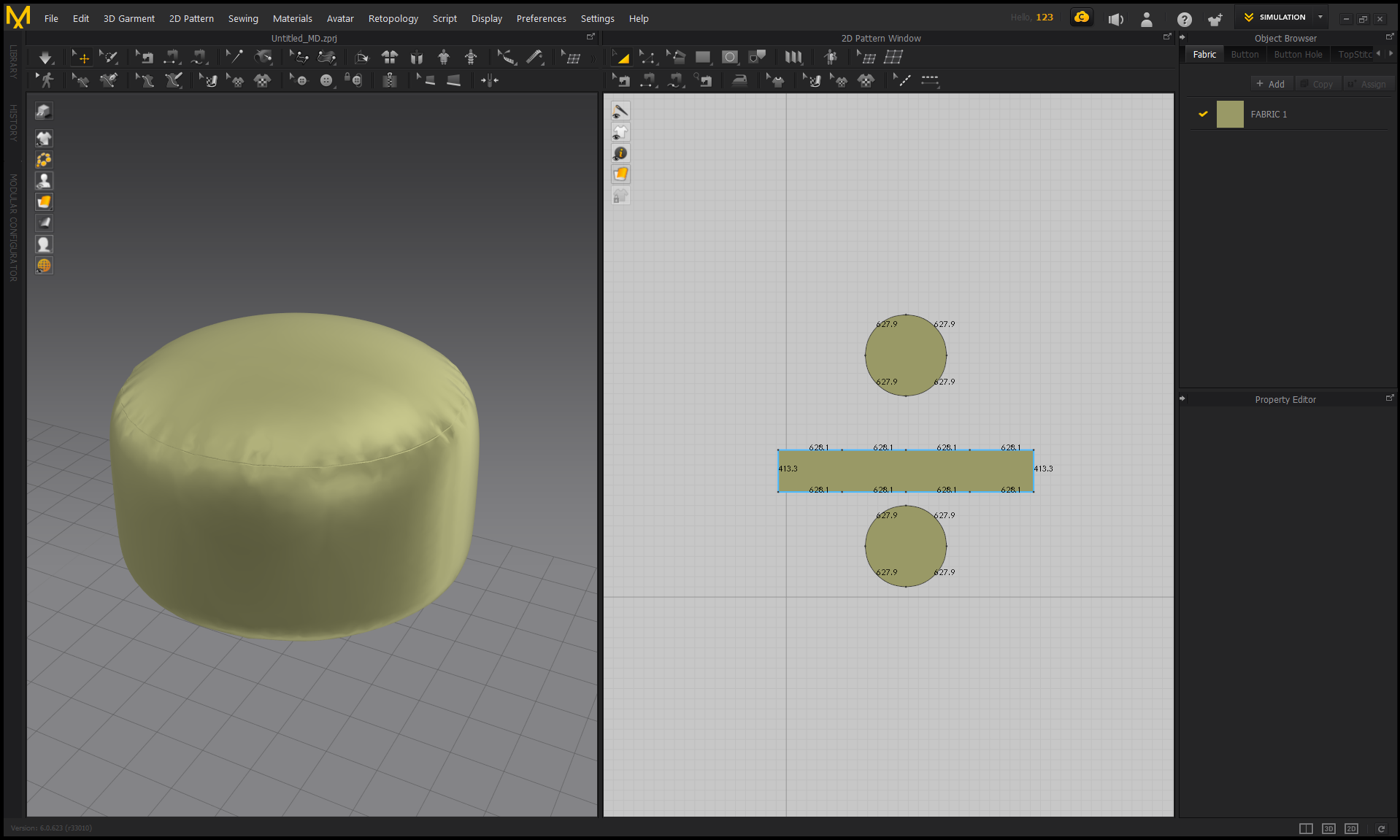Viewport: 1400px width, 840px height.
Task: Click the help question mark icon
Action: pos(1184,20)
